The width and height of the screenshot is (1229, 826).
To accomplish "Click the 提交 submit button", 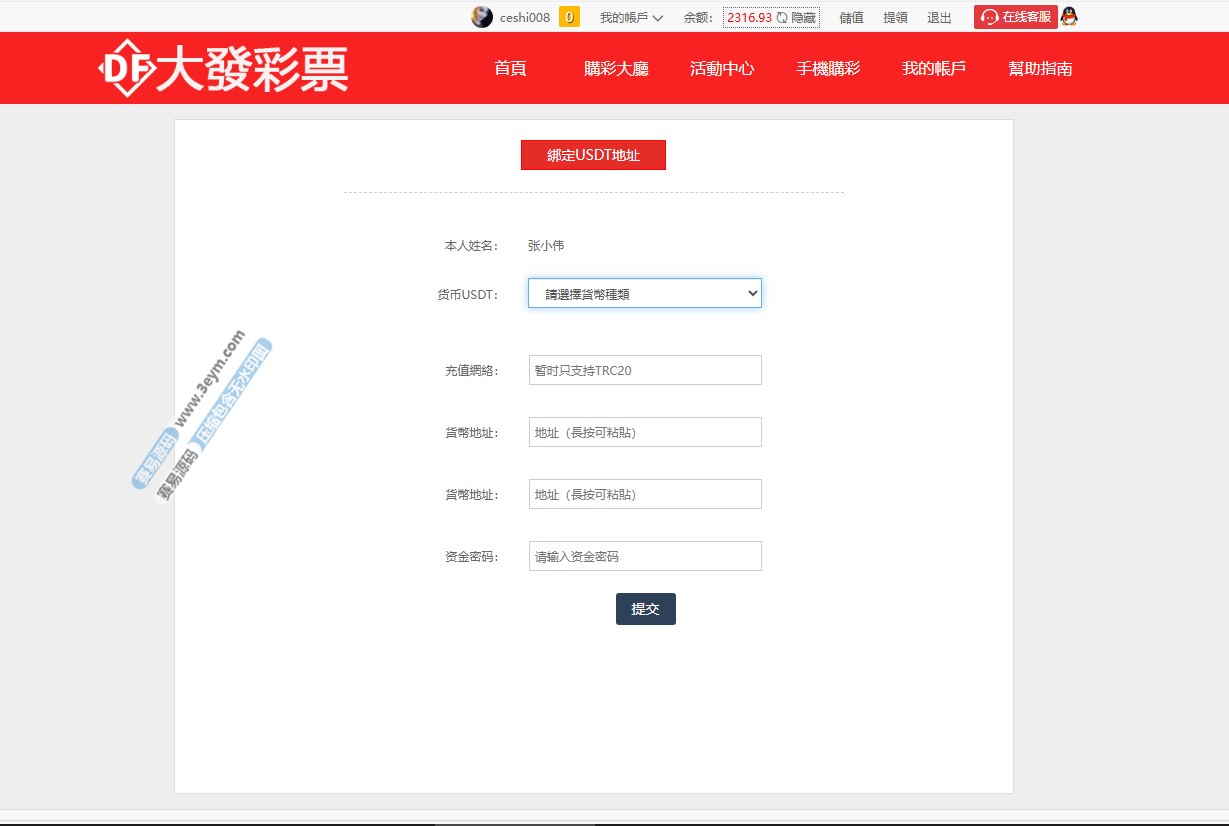I will pyautogui.click(x=645, y=609).
